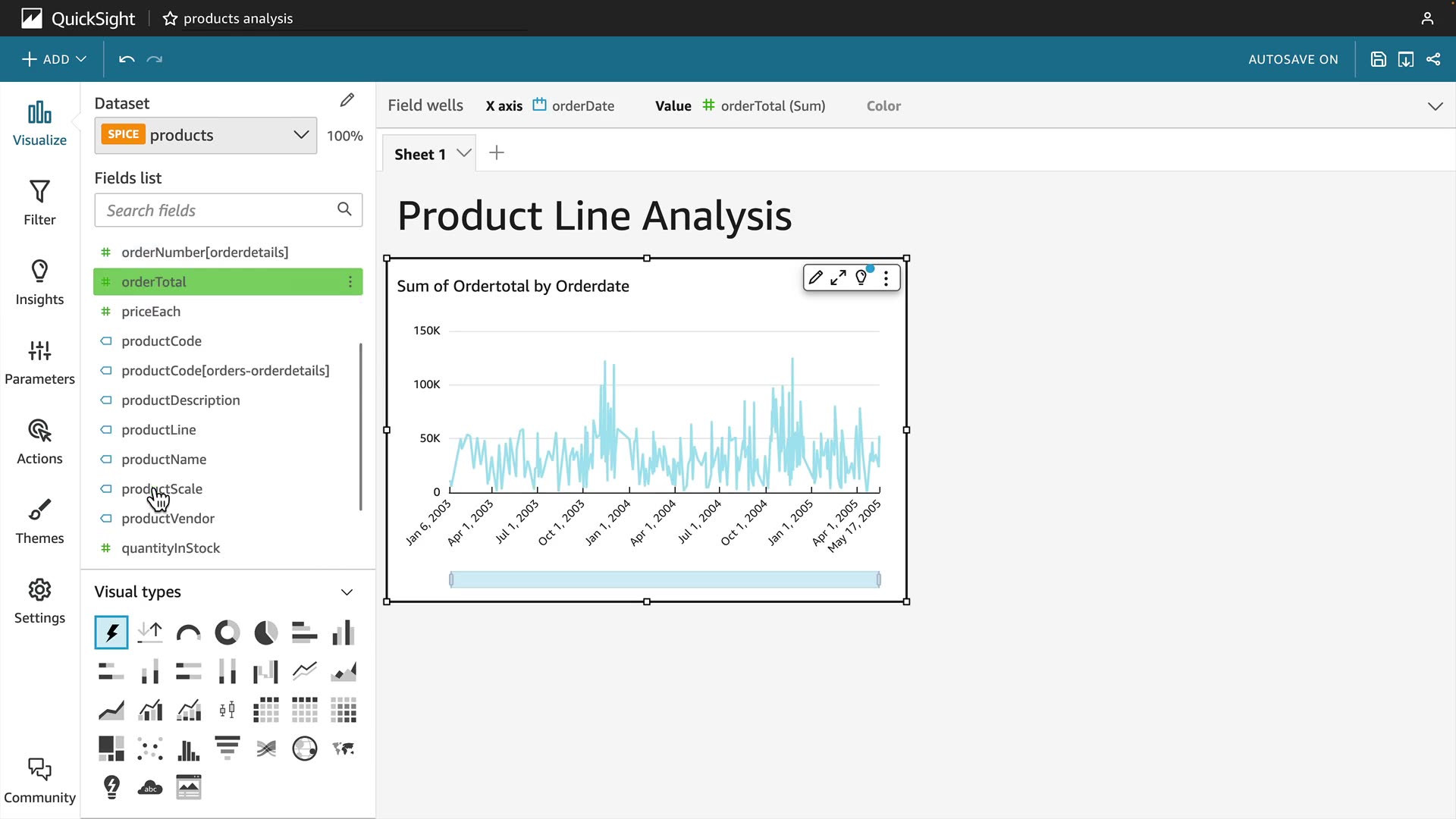Open the products dataset dropdown

pyautogui.click(x=206, y=135)
